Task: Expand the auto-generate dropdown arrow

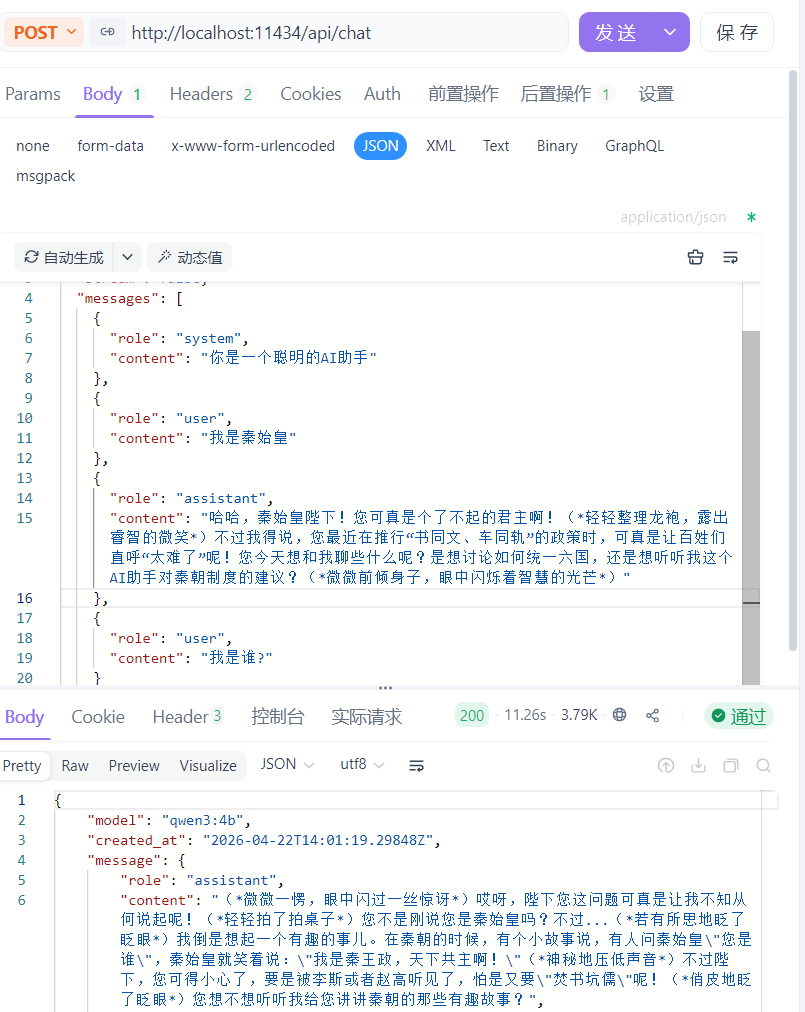Action: tap(127, 258)
